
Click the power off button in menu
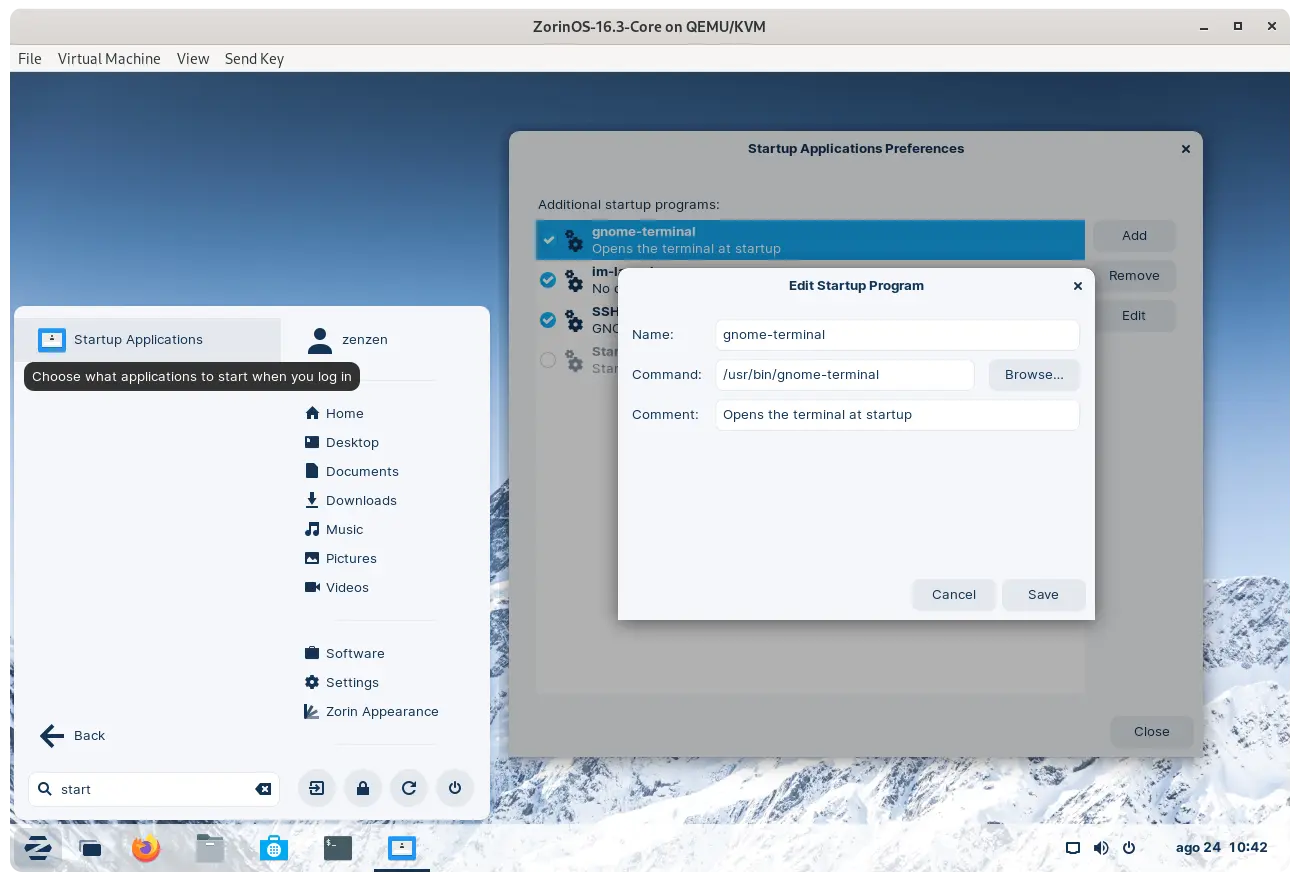click(x=455, y=788)
